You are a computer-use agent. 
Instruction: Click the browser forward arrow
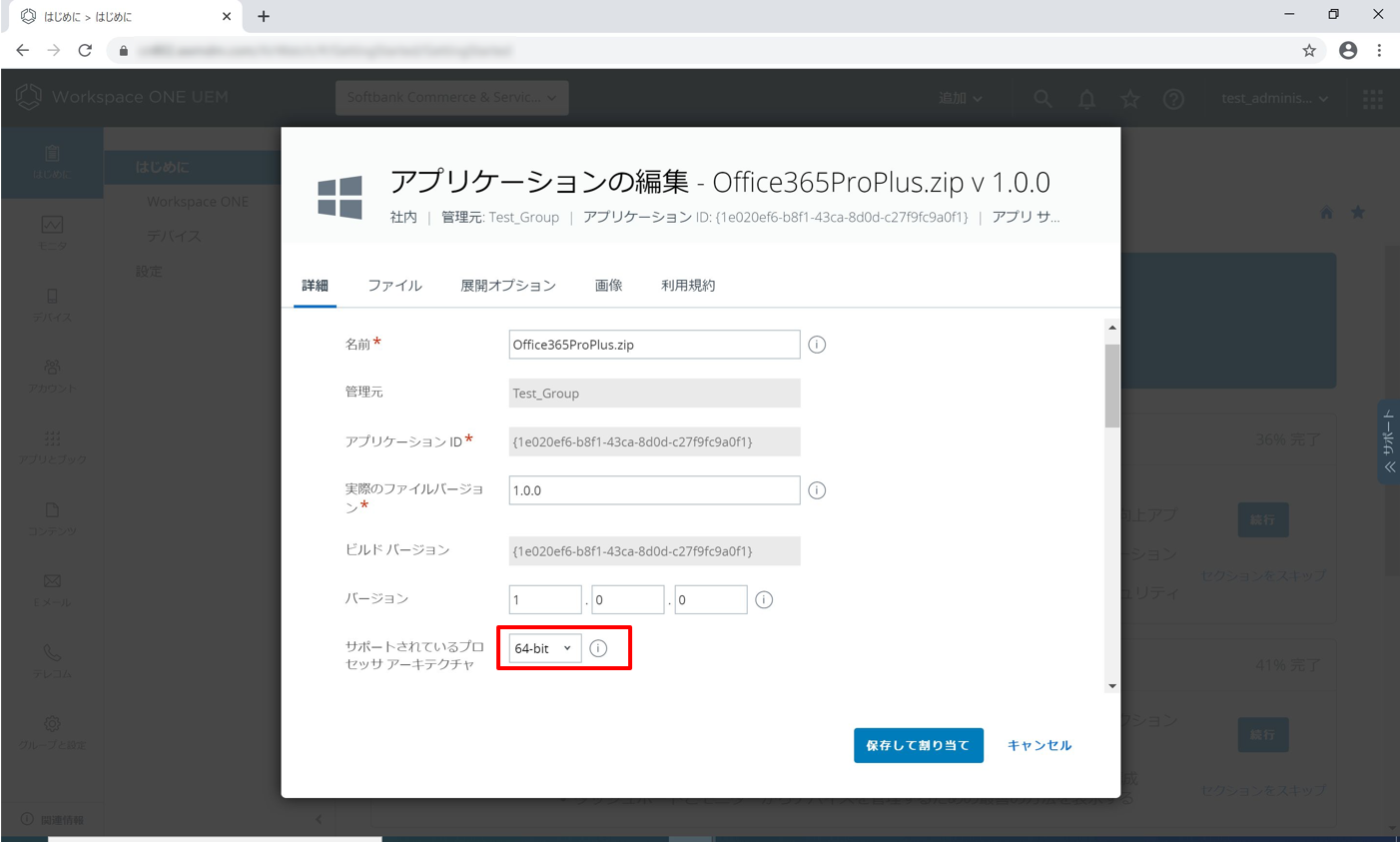coord(54,50)
